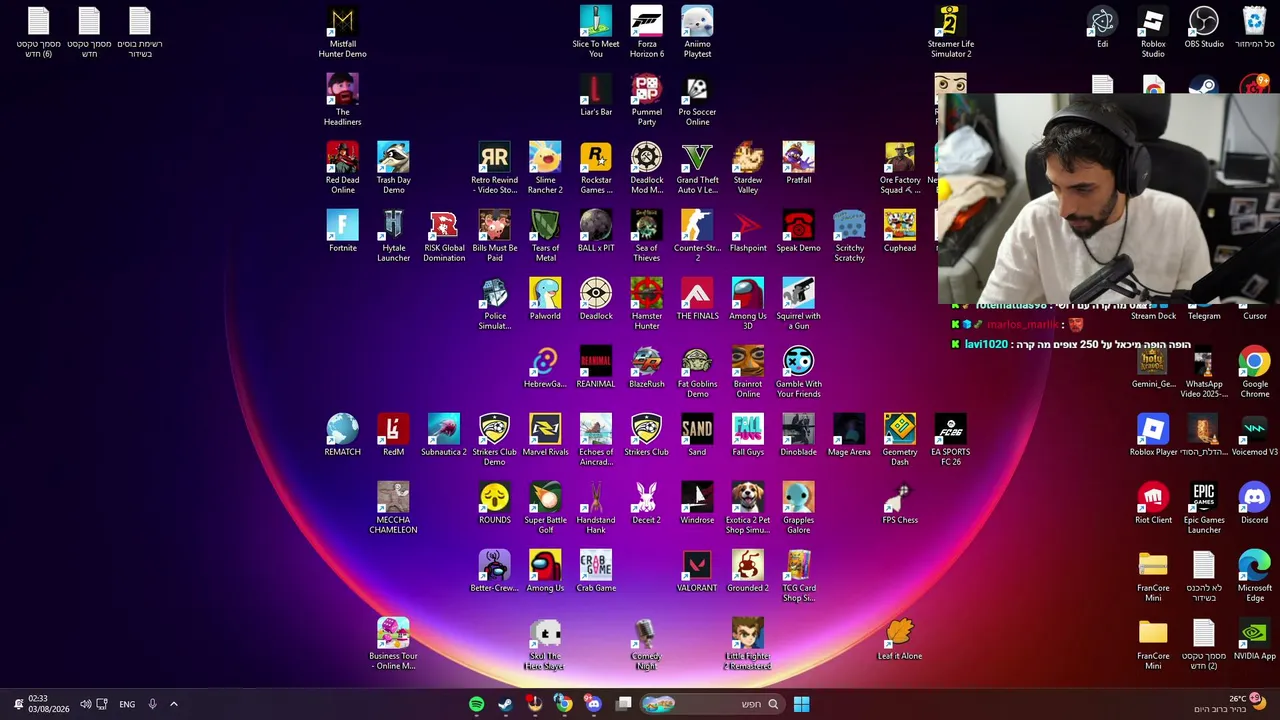Select the EA SPORTS FC 26 icon

tap(950, 440)
